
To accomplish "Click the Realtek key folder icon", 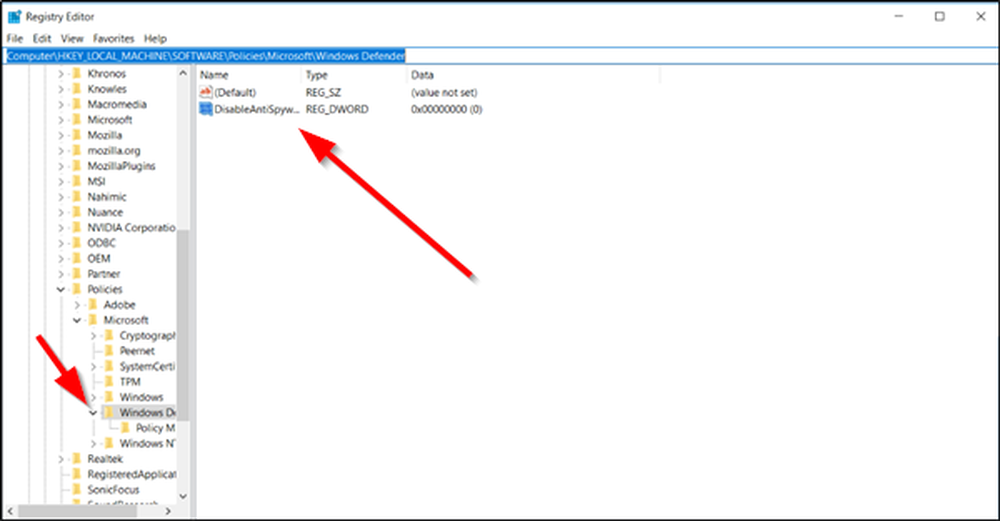I will pyautogui.click(x=78, y=458).
